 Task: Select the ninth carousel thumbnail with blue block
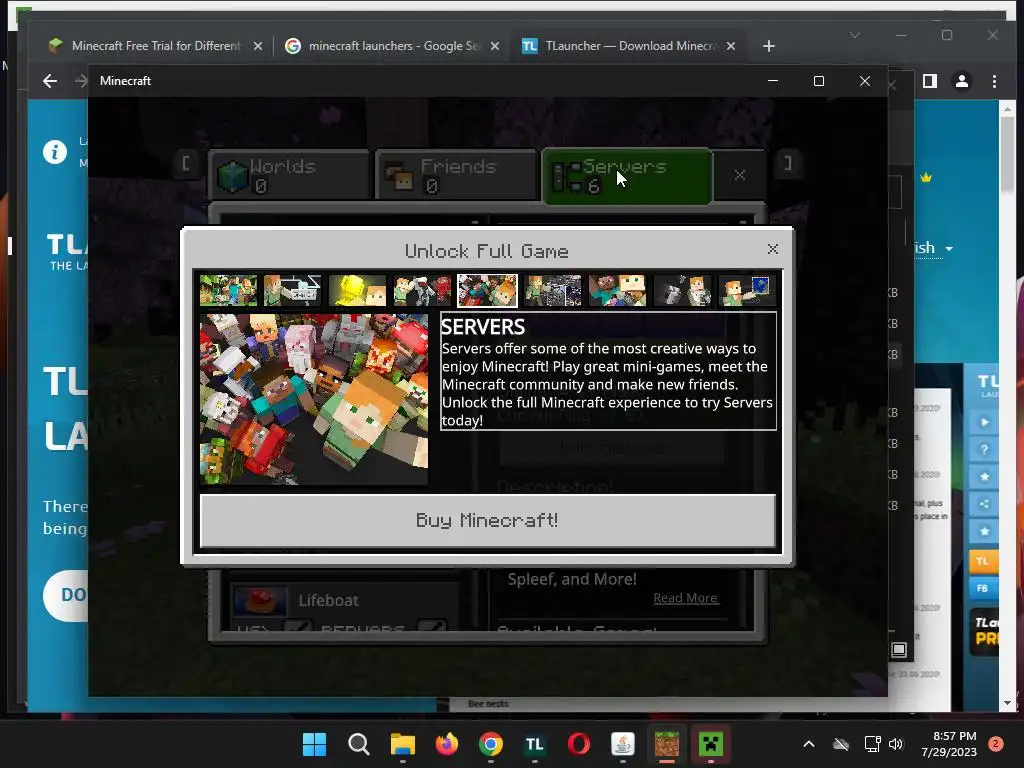pyautogui.click(x=747, y=291)
